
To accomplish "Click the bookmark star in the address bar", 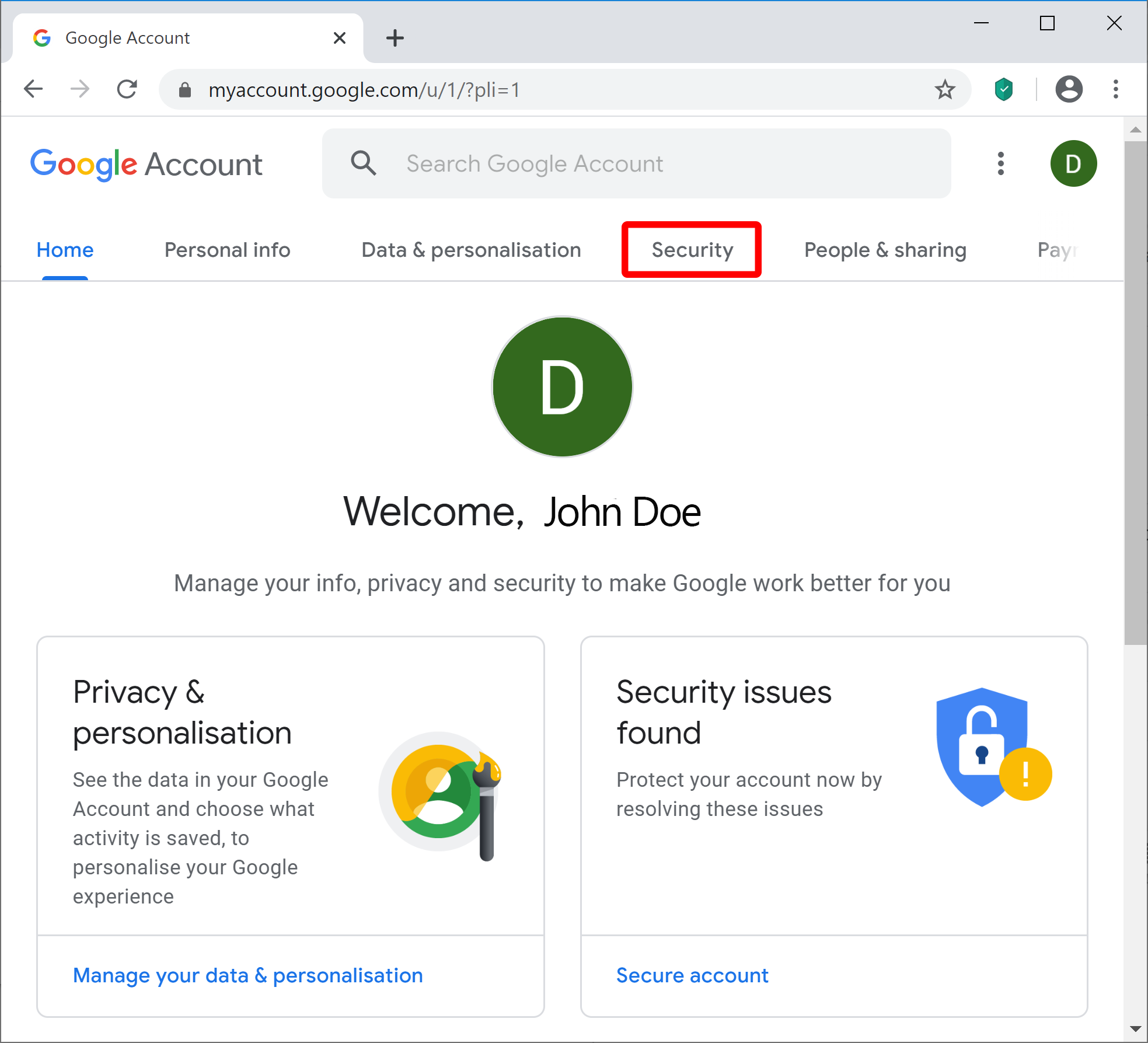I will point(945,89).
